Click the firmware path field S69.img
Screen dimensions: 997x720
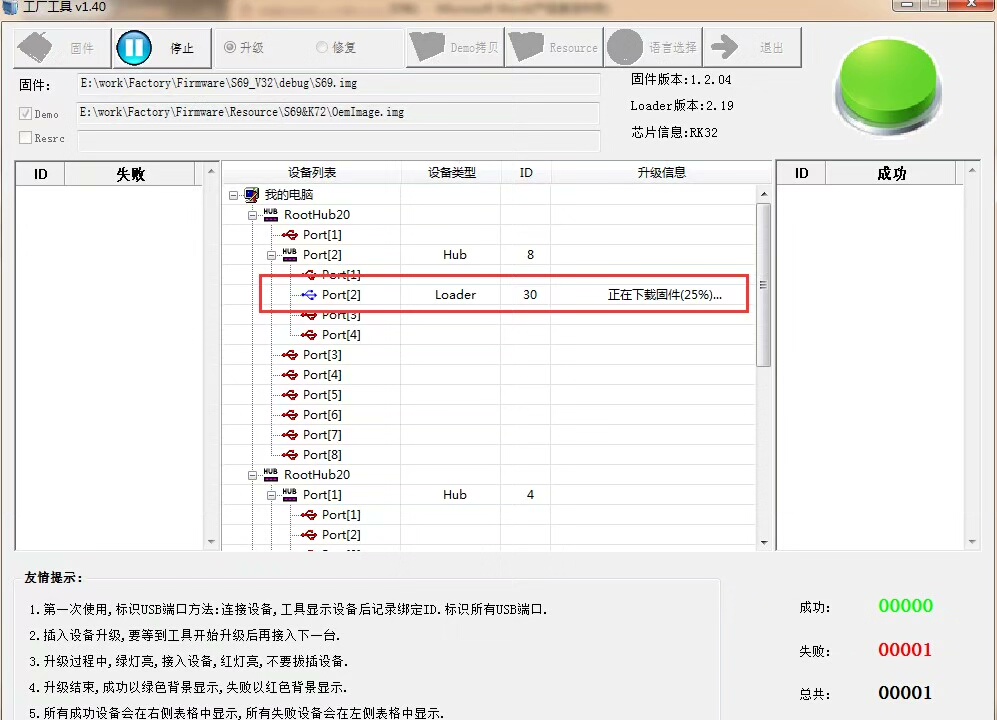[x=338, y=84]
